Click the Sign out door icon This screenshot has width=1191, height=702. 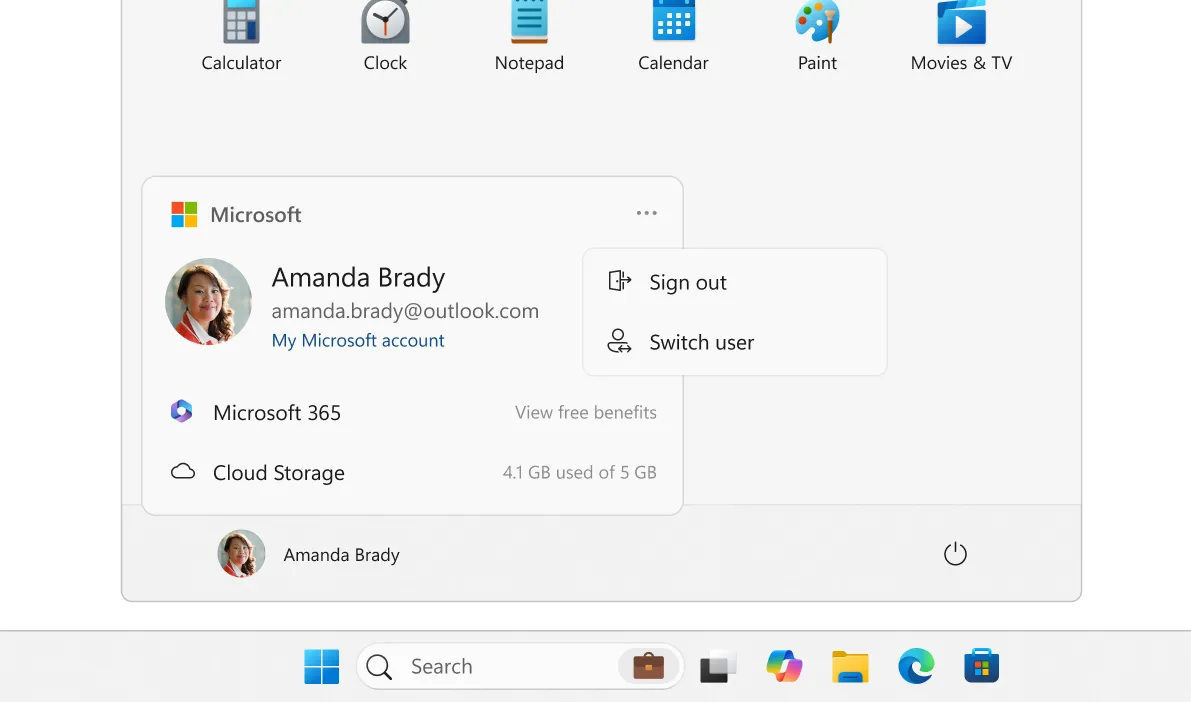pyautogui.click(x=620, y=281)
